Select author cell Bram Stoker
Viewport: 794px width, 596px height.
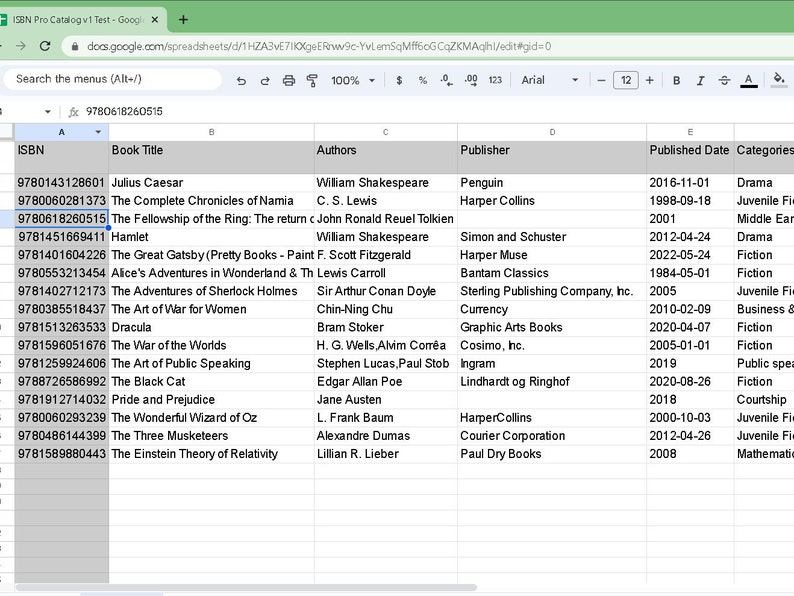(x=385, y=327)
